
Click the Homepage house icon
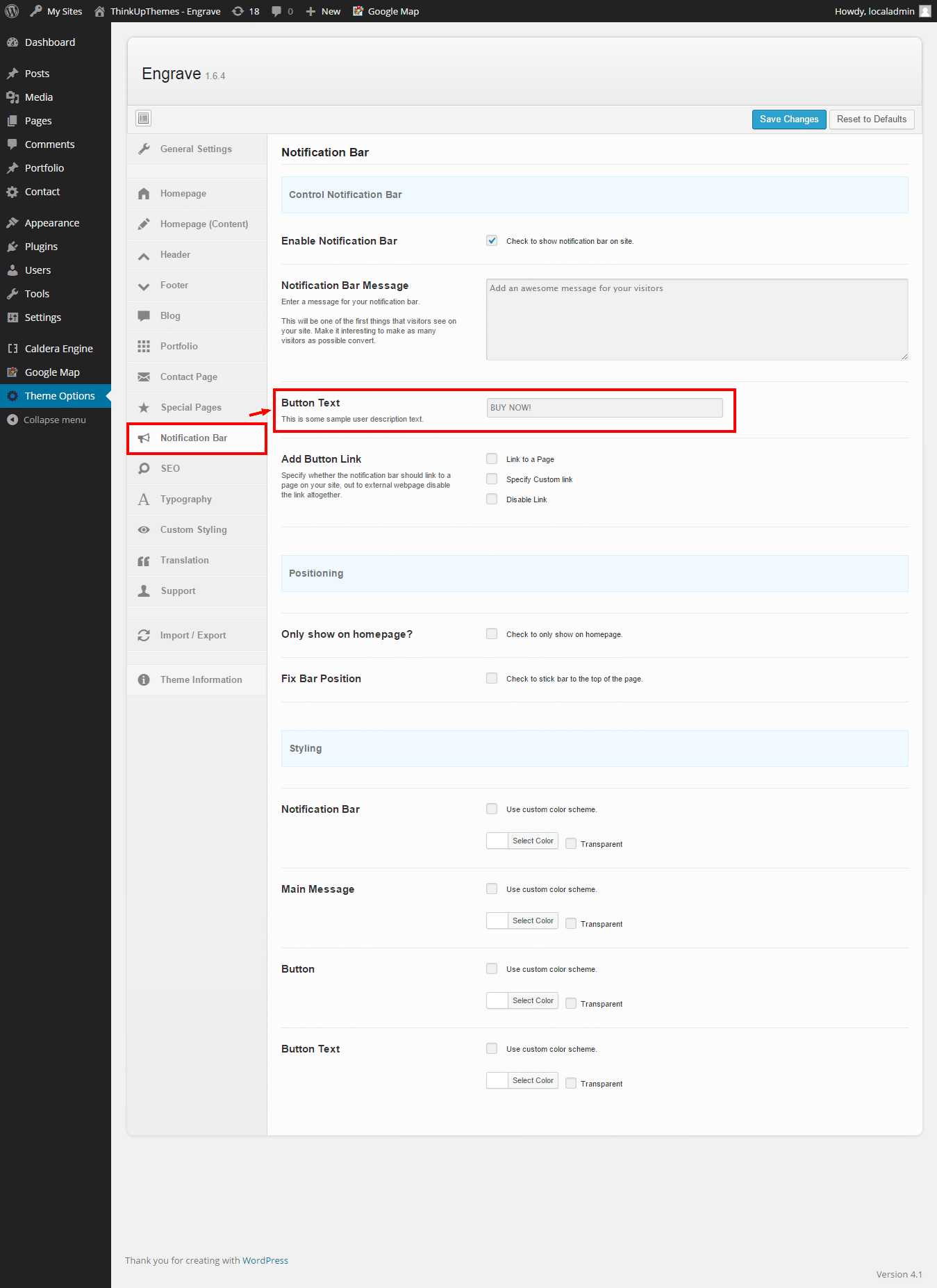(x=144, y=194)
